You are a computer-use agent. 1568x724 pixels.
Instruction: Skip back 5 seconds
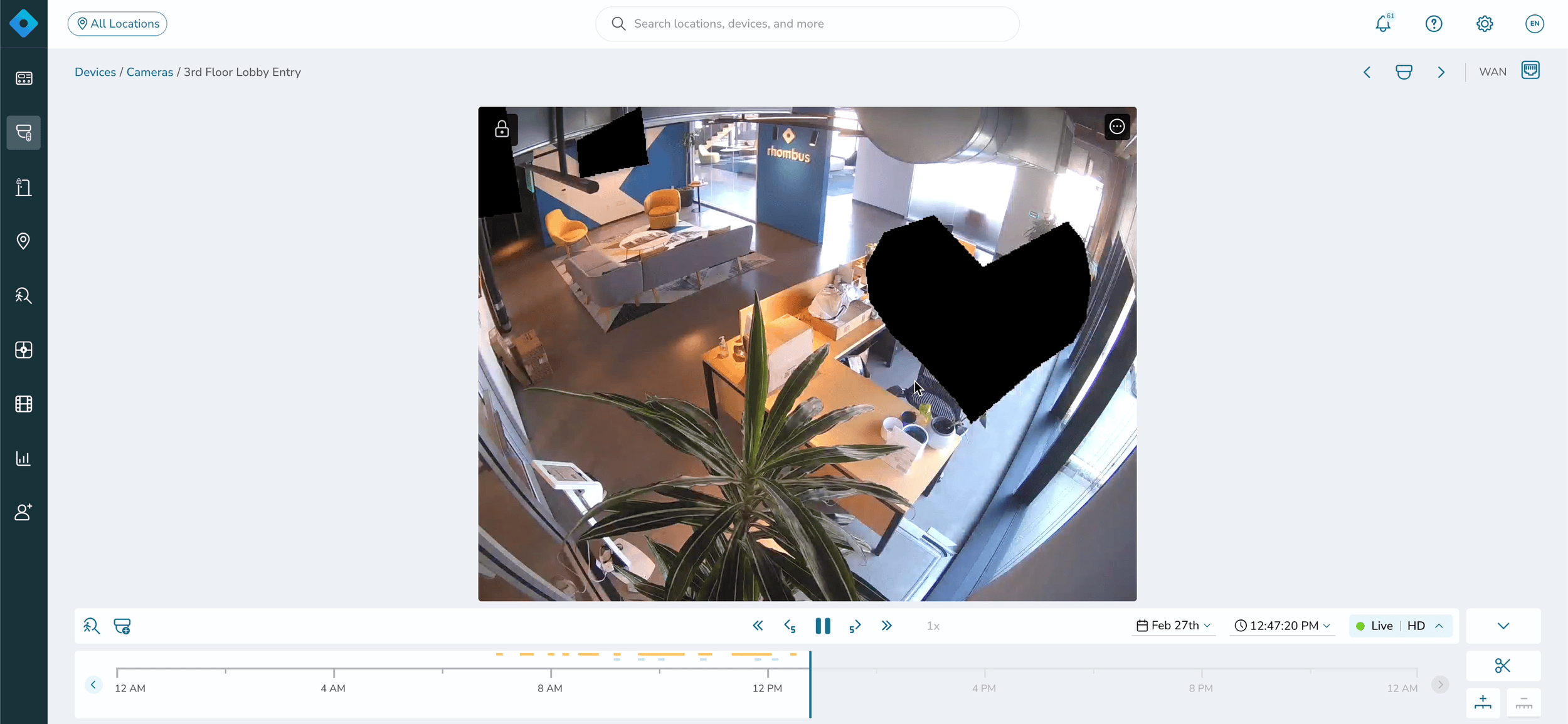(x=790, y=626)
